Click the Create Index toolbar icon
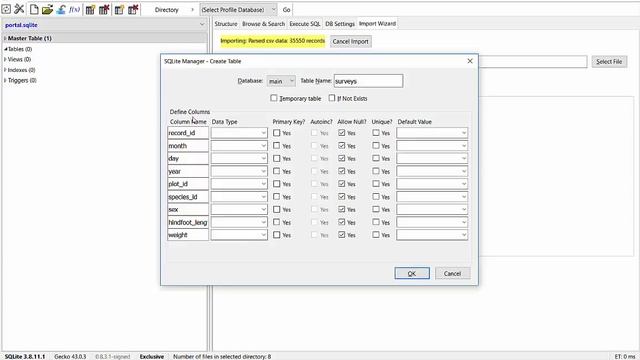Viewport: 640px width, 360px height. tap(119, 9)
